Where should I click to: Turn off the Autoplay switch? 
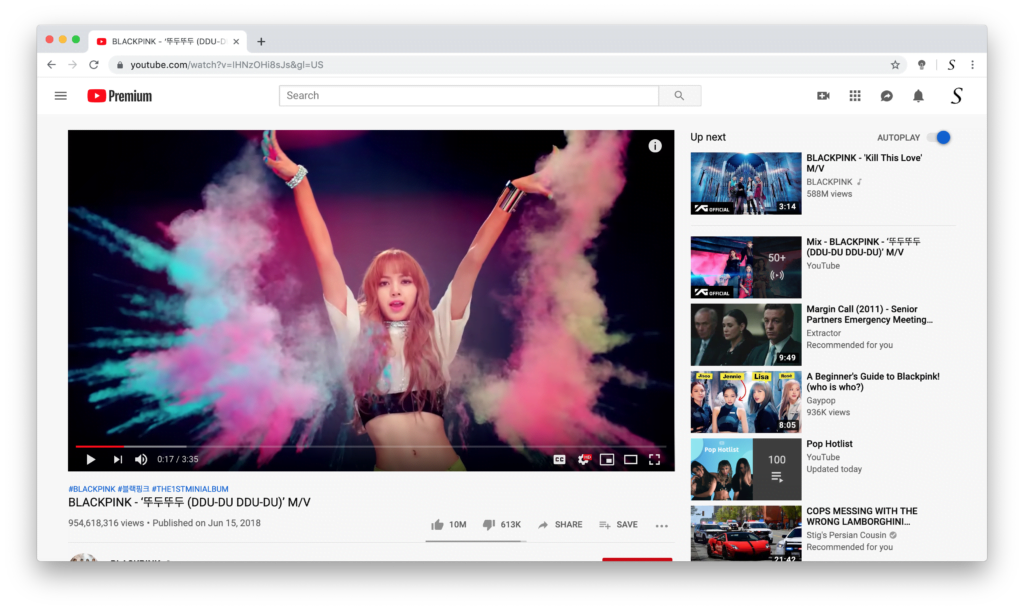pos(940,138)
